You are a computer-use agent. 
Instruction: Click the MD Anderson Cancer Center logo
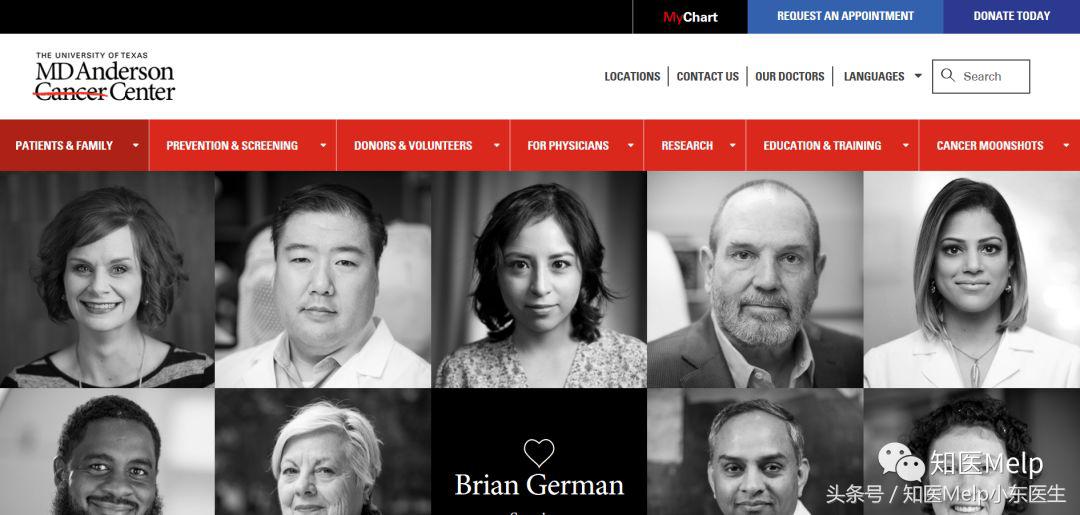(x=105, y=76)
